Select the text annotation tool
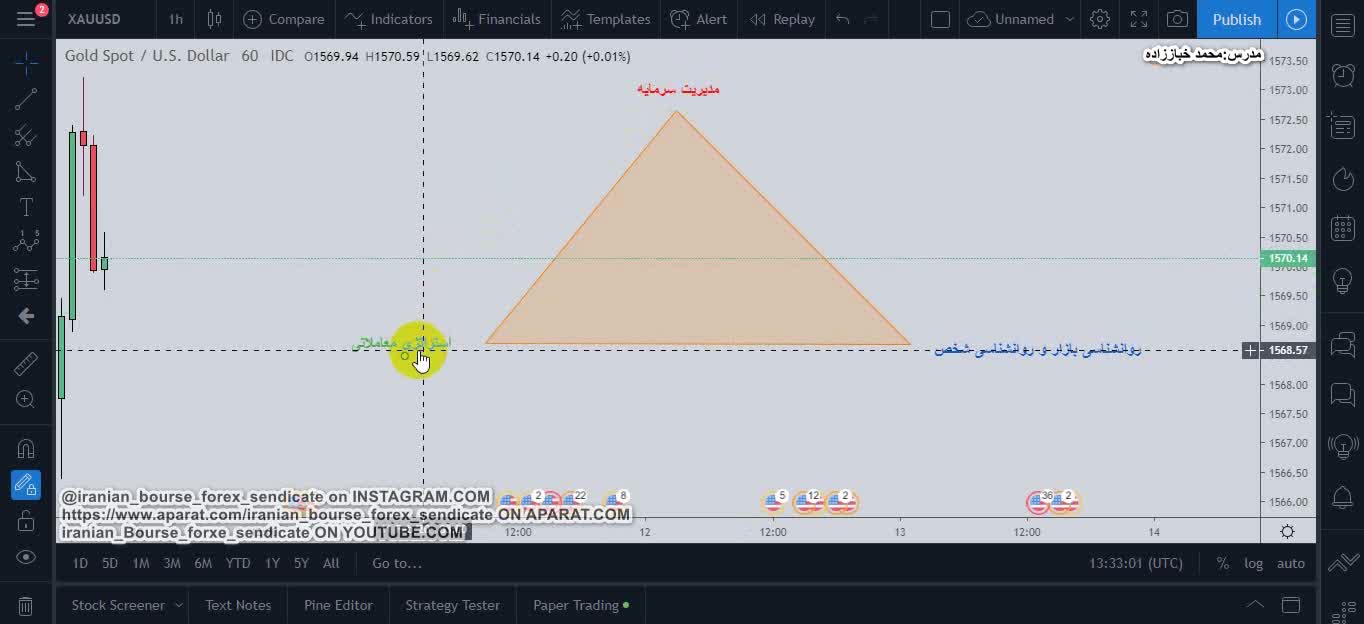Viewport: 1364px width, 624px height. pos(26,207)
